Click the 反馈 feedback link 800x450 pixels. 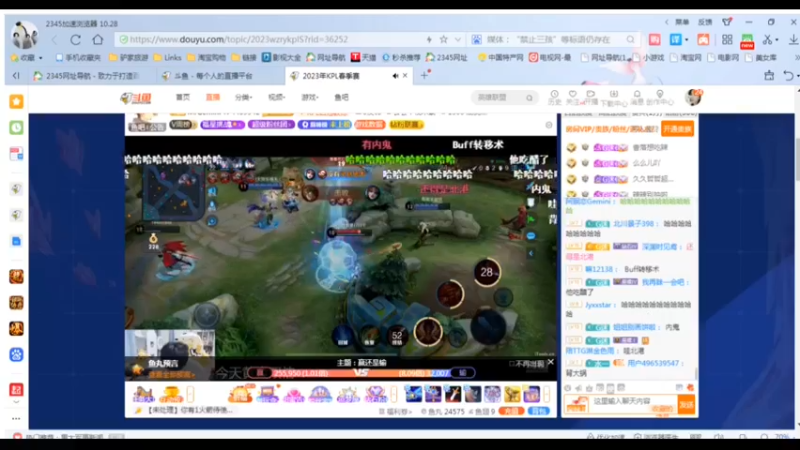coord(705,22)
